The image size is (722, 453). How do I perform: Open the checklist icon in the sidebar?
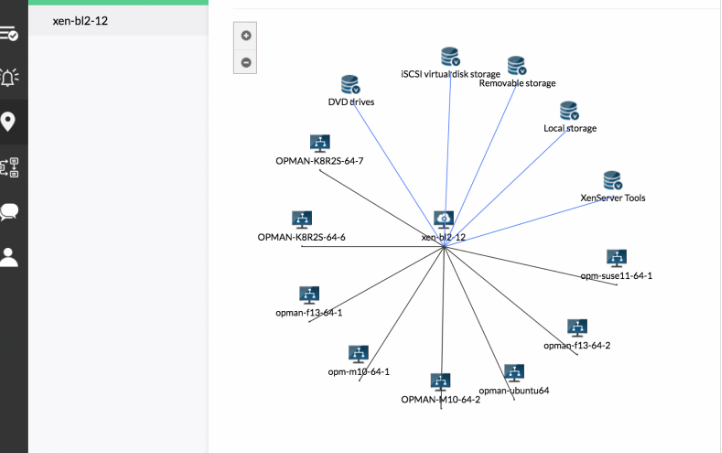pyautogui.click(x=9, y=34)
